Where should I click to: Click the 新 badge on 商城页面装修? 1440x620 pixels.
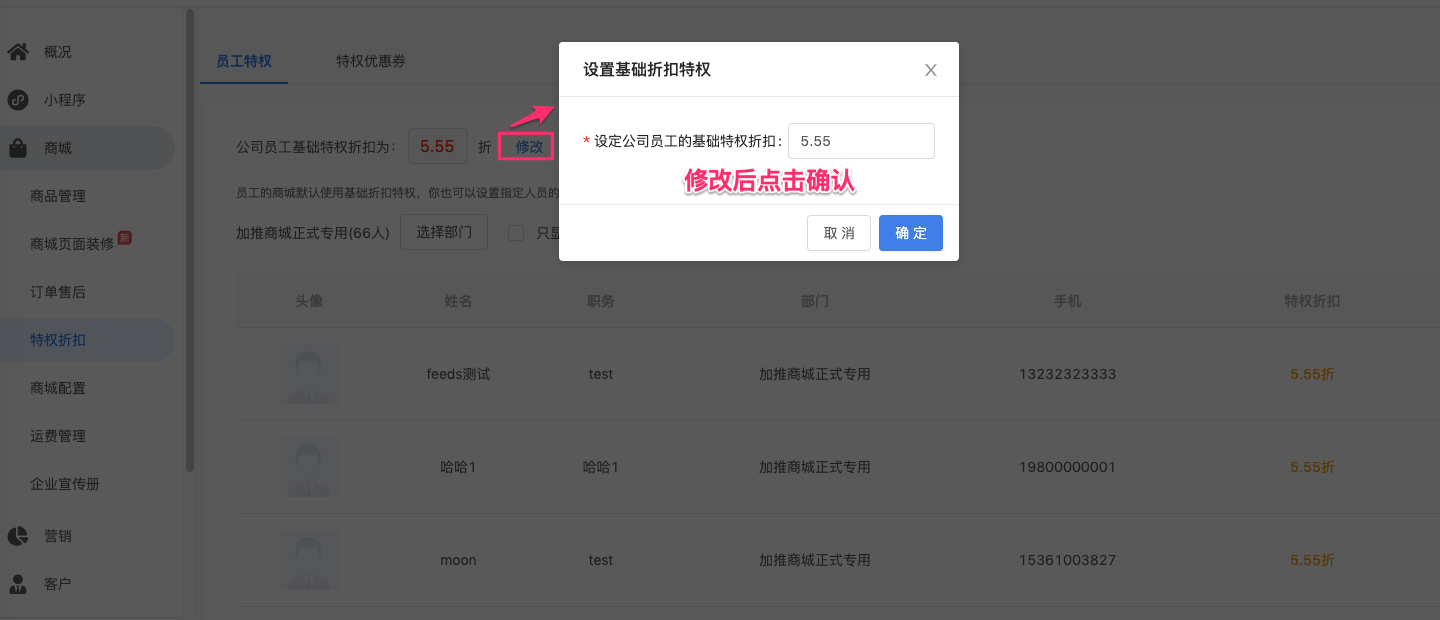pos(125,238)
